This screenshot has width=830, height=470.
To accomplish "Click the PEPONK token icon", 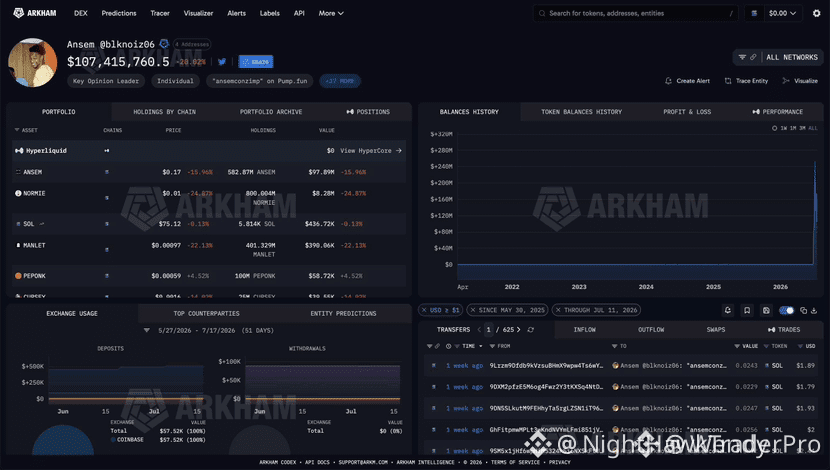I will point(18,276).
